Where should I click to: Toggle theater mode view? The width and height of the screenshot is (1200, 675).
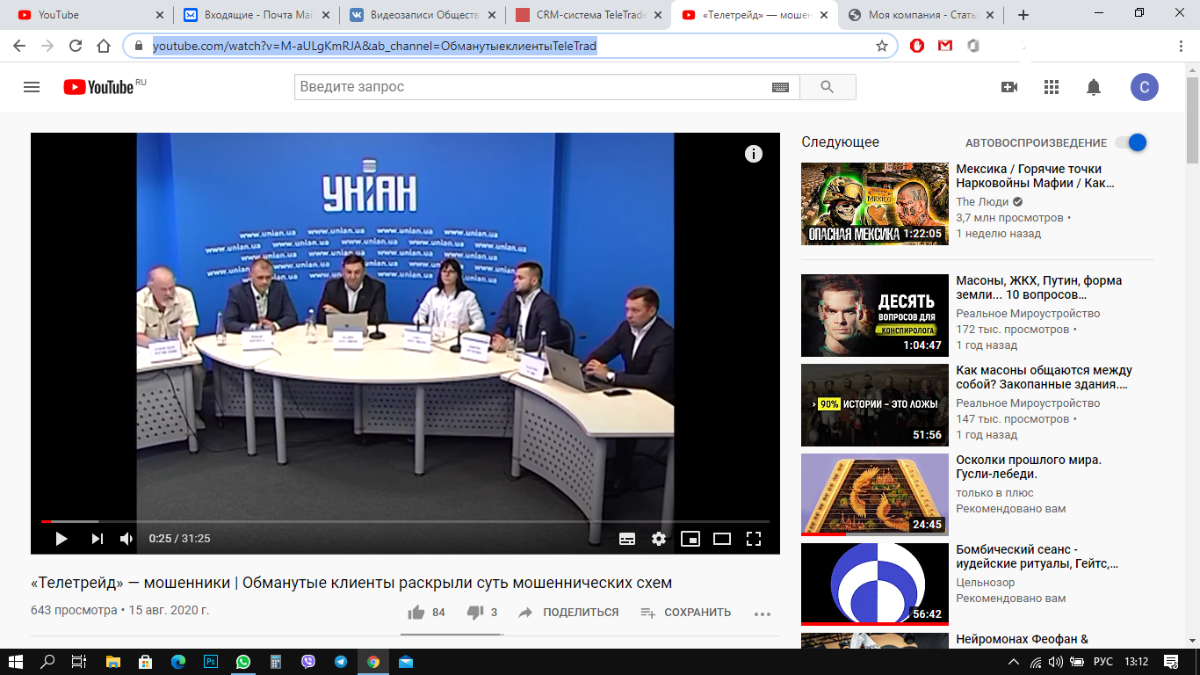(722, 538)
